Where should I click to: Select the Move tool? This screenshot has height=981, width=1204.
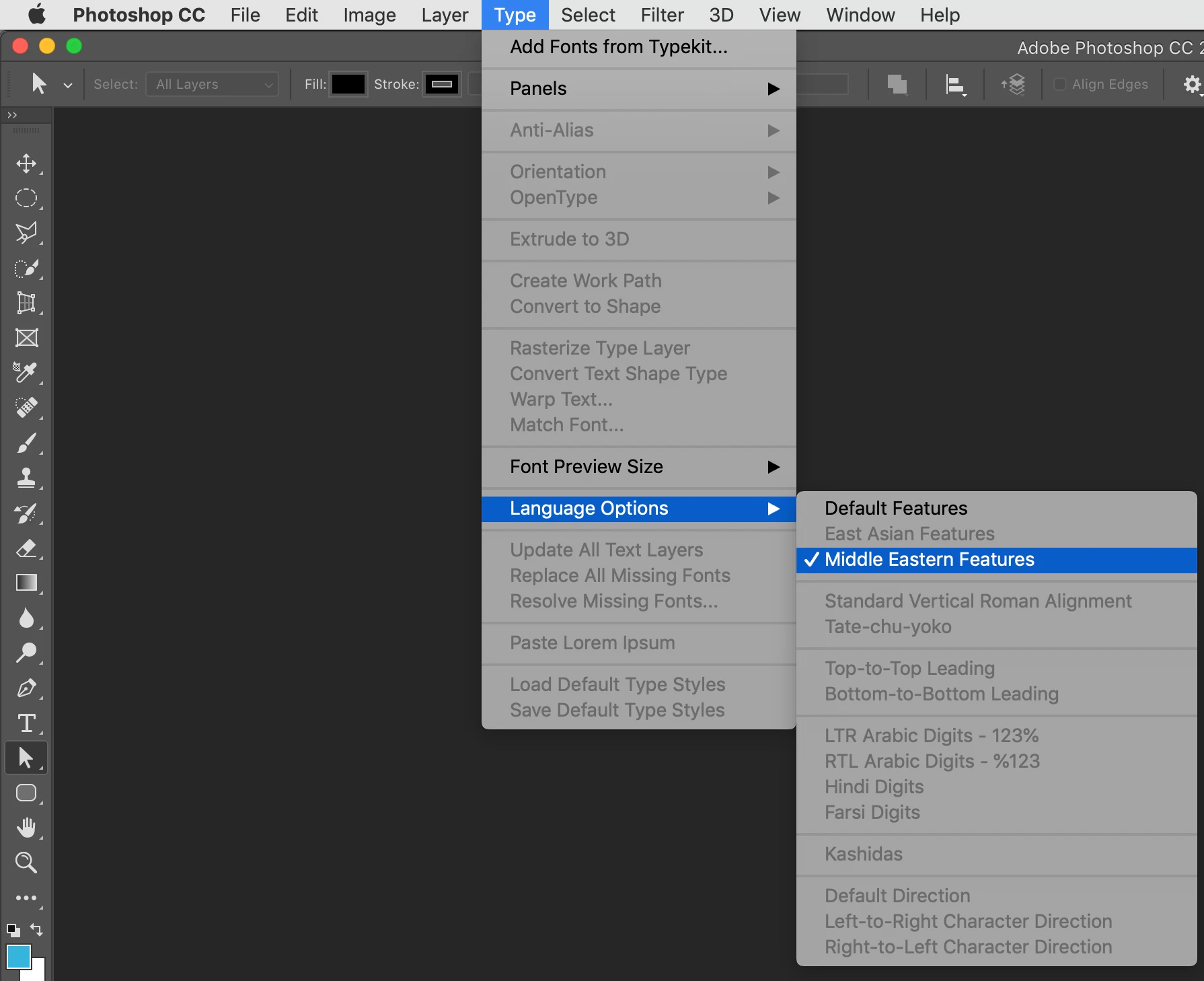pos(26,163)
